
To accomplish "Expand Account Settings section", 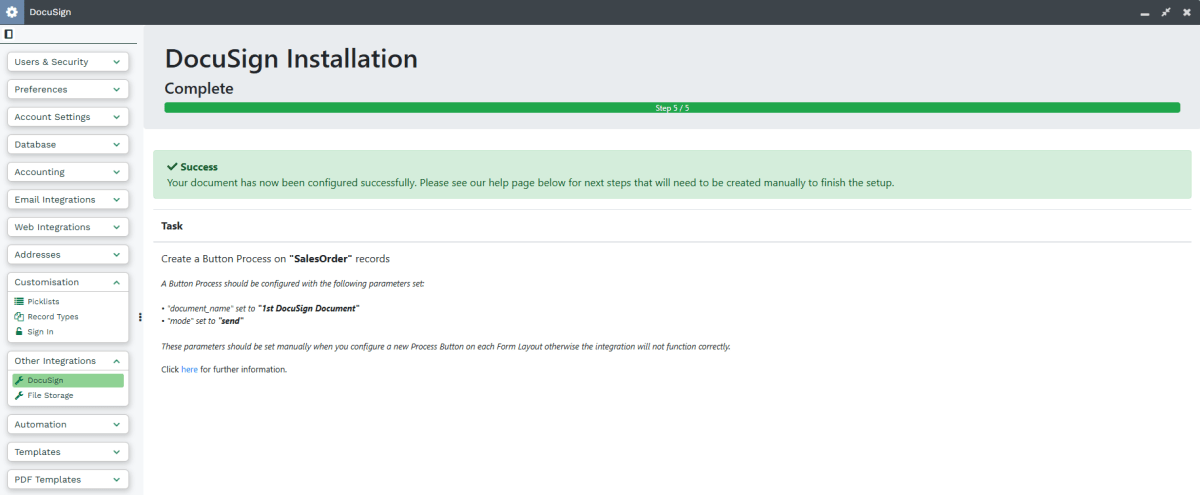I will [68, 117].
